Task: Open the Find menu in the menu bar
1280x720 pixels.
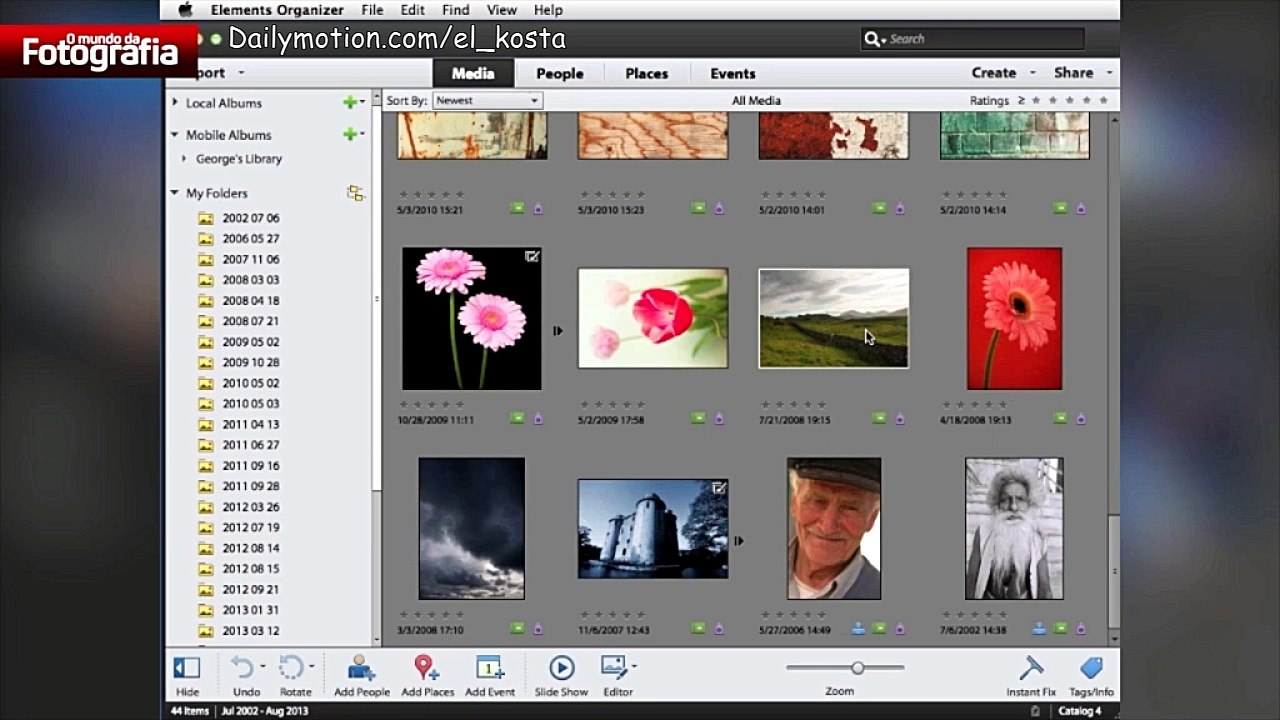Action: pos(455,10)
